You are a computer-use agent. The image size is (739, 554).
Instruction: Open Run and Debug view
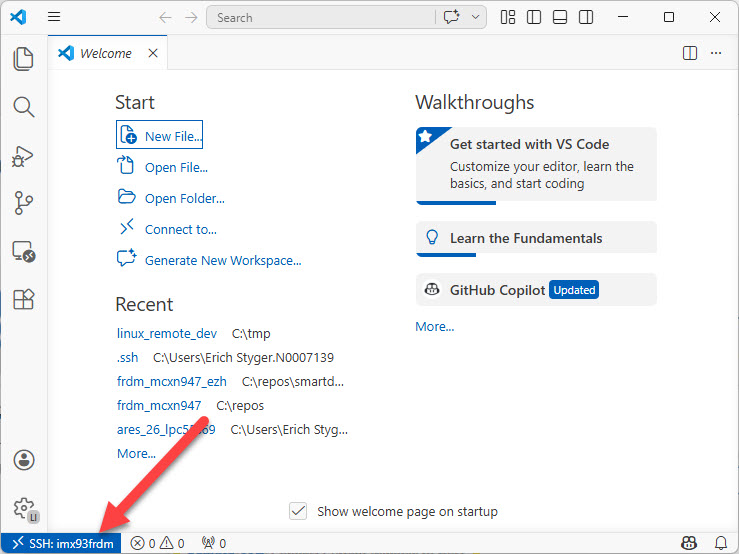tap(24, 156)
